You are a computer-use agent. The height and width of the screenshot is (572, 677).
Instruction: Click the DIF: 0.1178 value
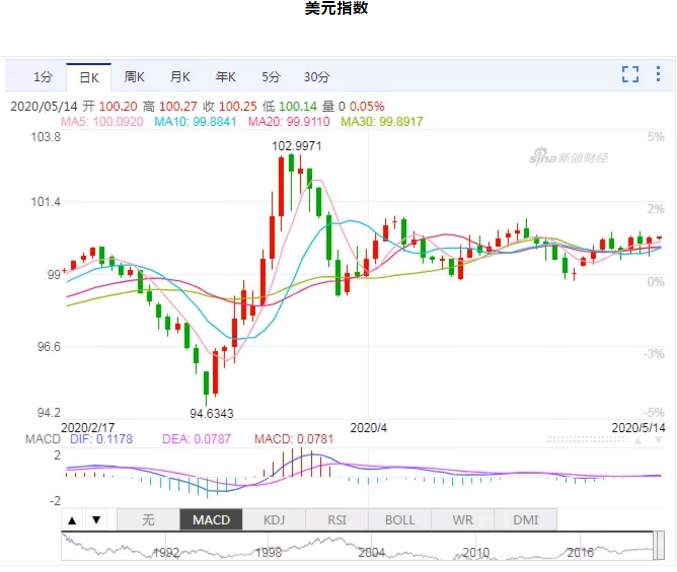coord(101,439)
